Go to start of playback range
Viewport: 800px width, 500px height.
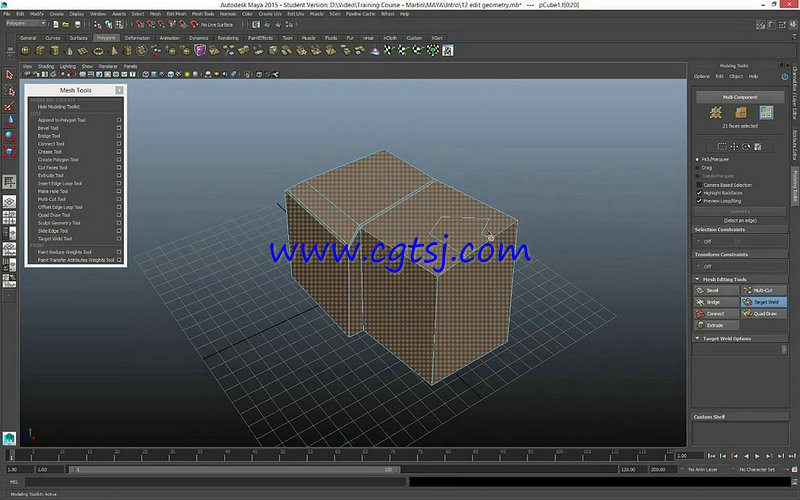pos(711,456)
